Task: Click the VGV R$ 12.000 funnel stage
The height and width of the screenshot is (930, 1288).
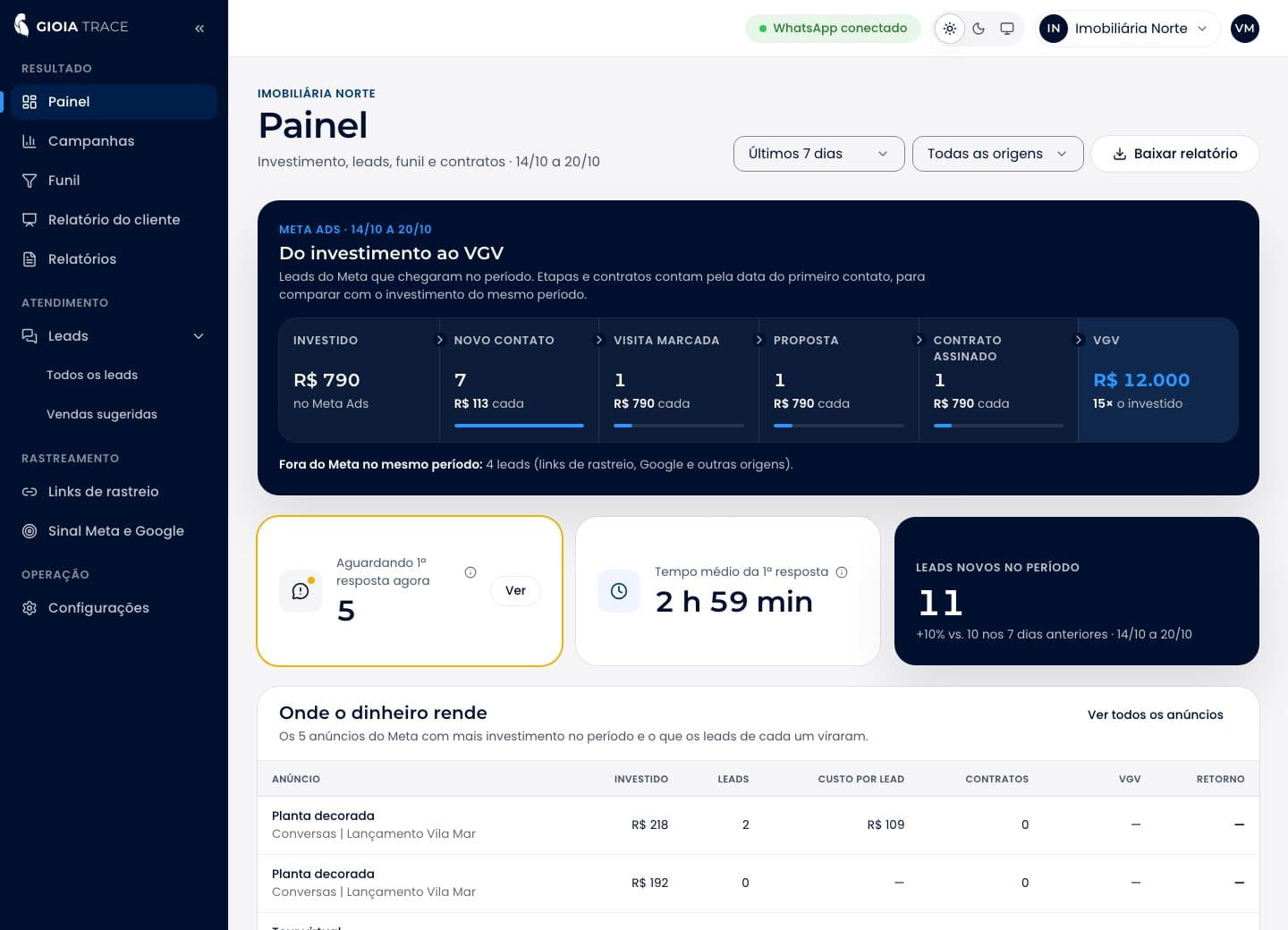Action: (x=1158, y=380)
